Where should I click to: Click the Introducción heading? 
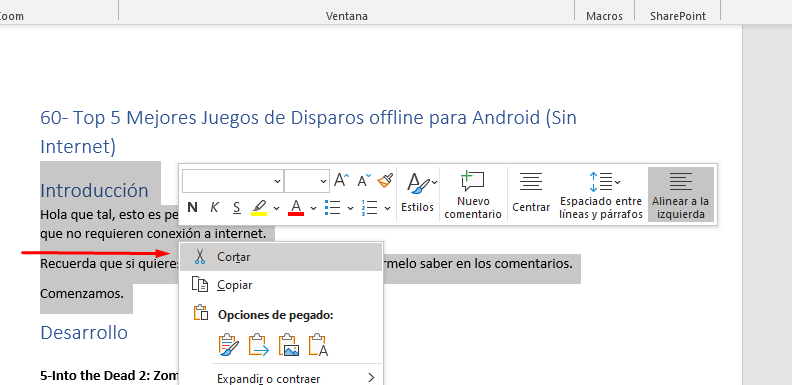pyautogui.click(x=94, y=190)
